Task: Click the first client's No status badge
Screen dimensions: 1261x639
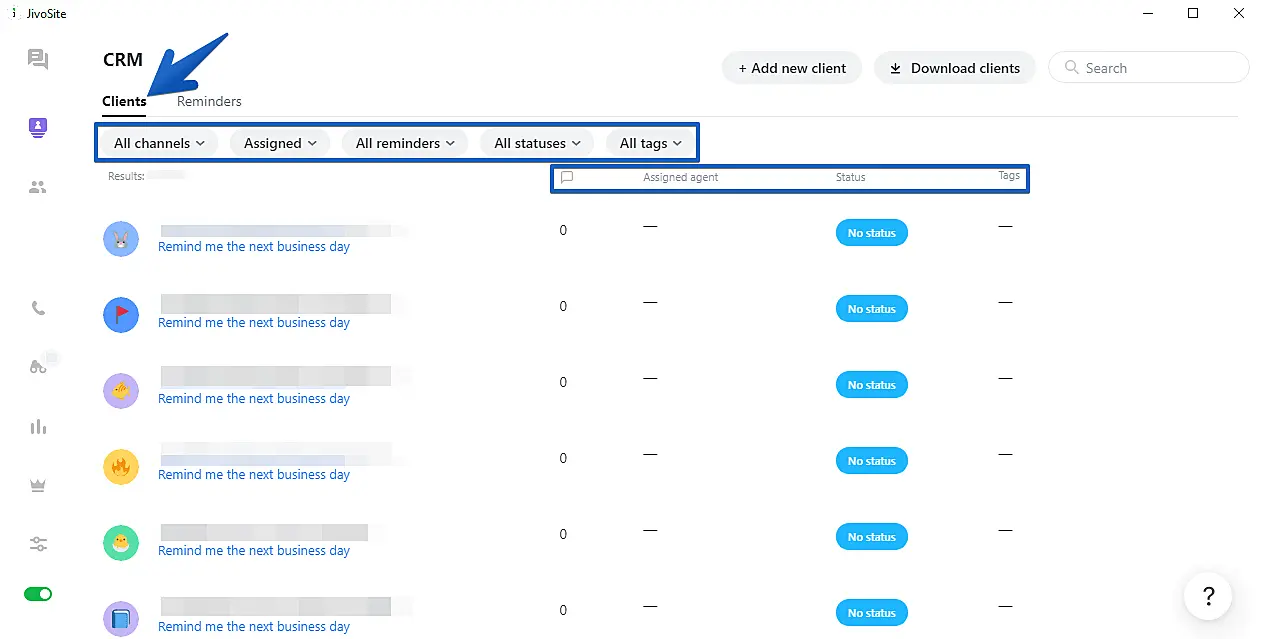Action: pyautogui.click(x=871, y=233)
